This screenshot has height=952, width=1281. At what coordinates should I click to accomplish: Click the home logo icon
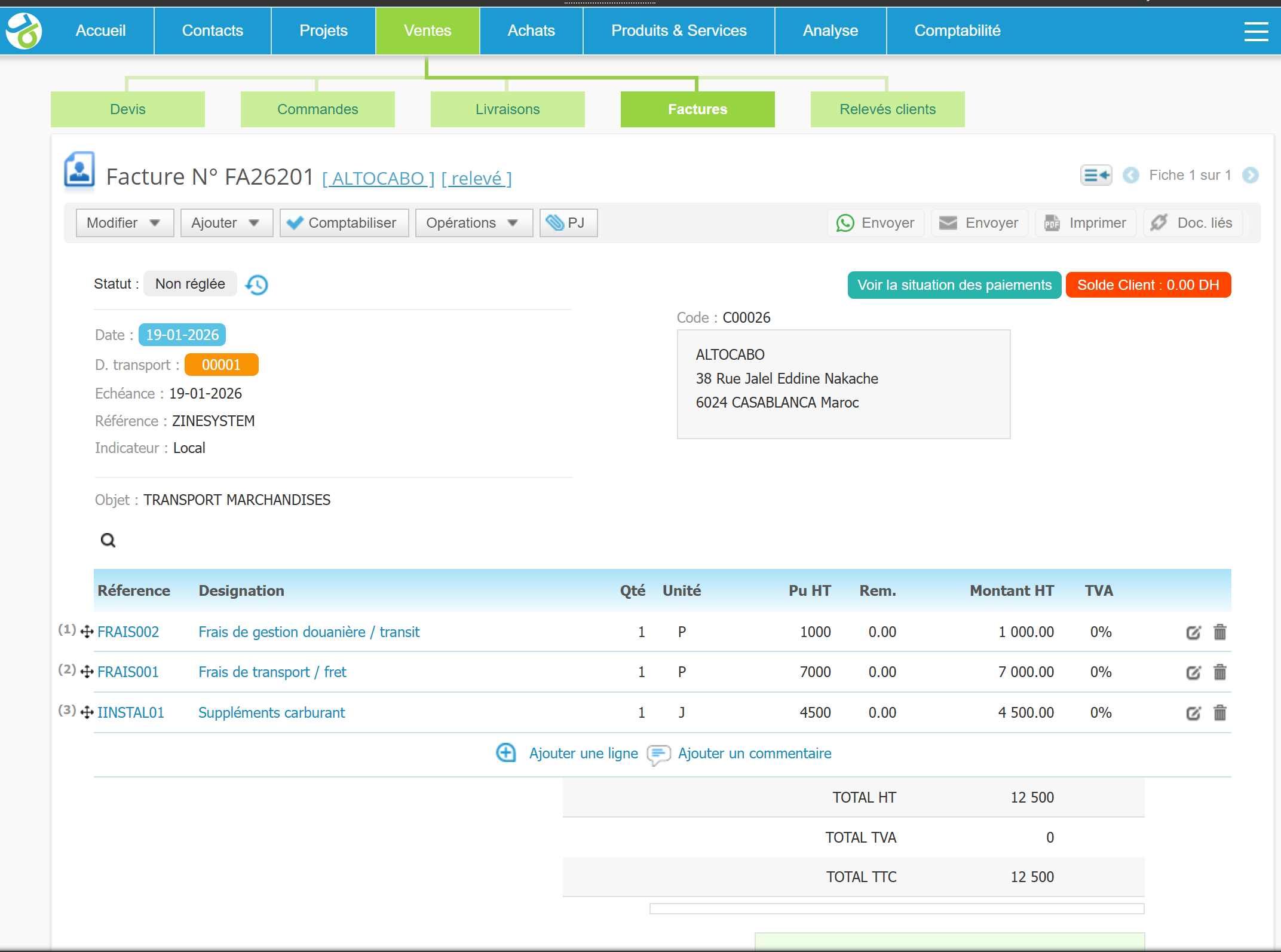click(x=24, y=31)
